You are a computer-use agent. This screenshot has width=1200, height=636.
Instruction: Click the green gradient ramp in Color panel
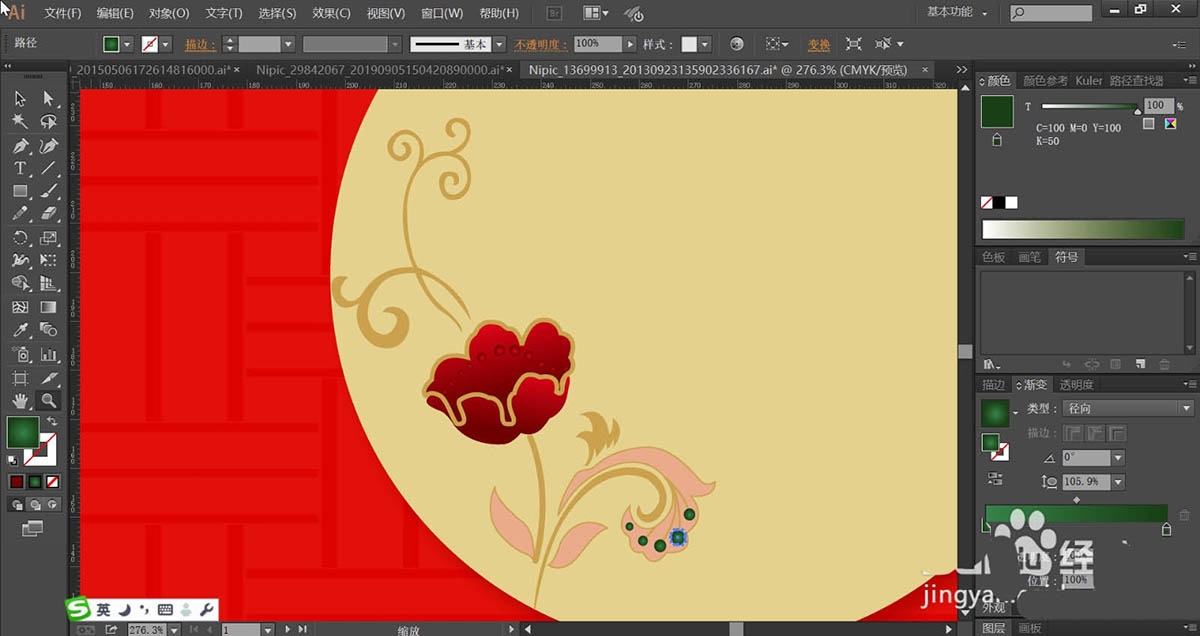pyautogui.click(x=1083, y=229)
